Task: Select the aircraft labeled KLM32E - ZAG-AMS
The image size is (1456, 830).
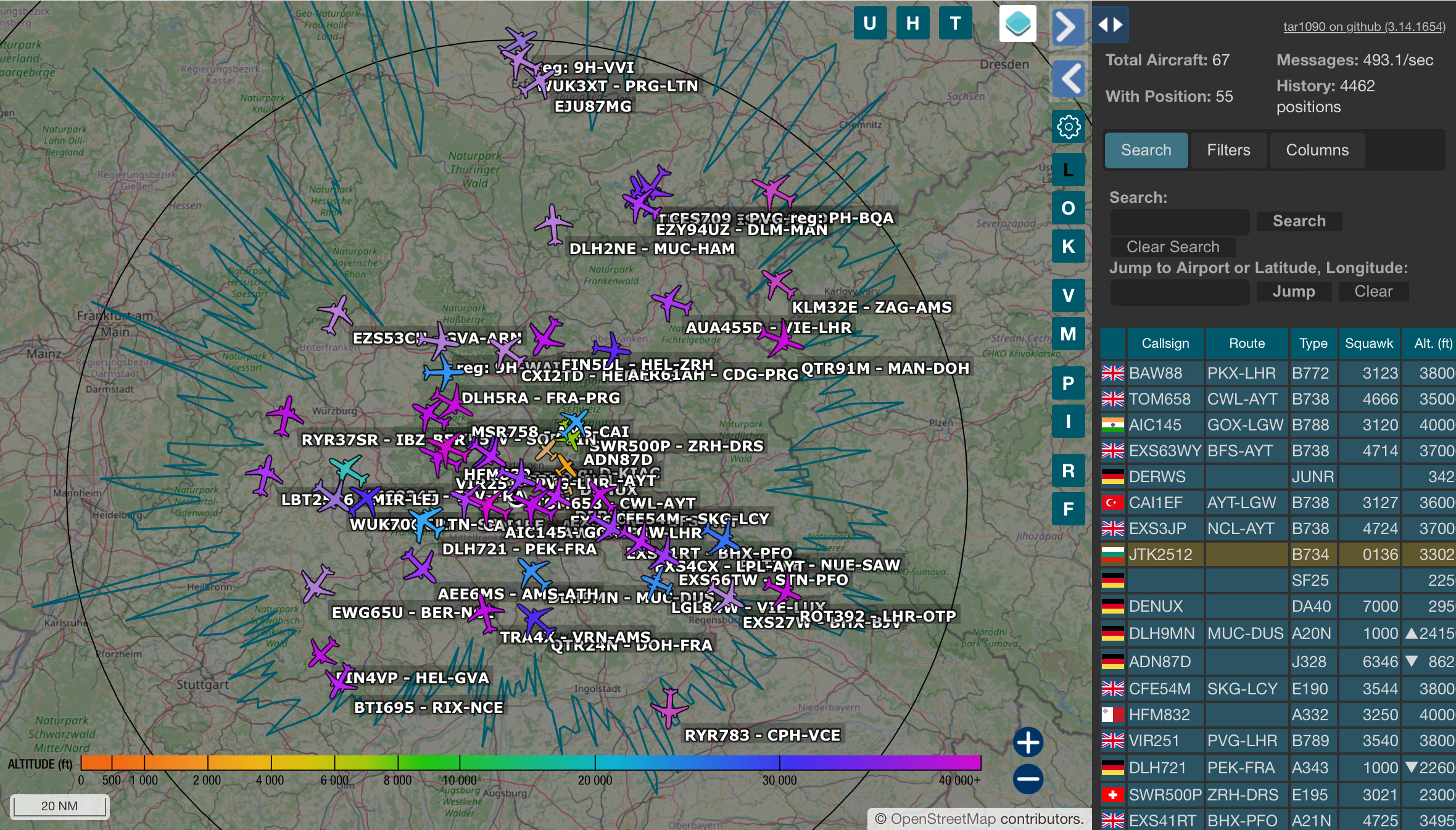Action: pyautogui.click(x=779, y=283)
